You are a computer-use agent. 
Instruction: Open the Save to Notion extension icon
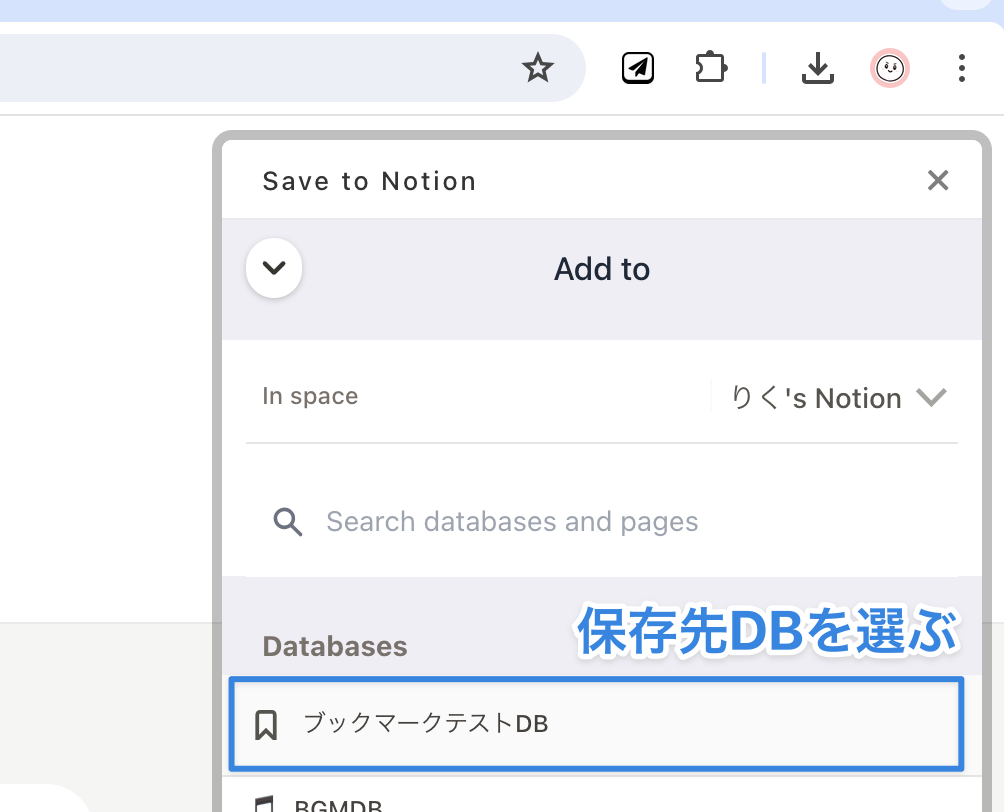(638, 68)
